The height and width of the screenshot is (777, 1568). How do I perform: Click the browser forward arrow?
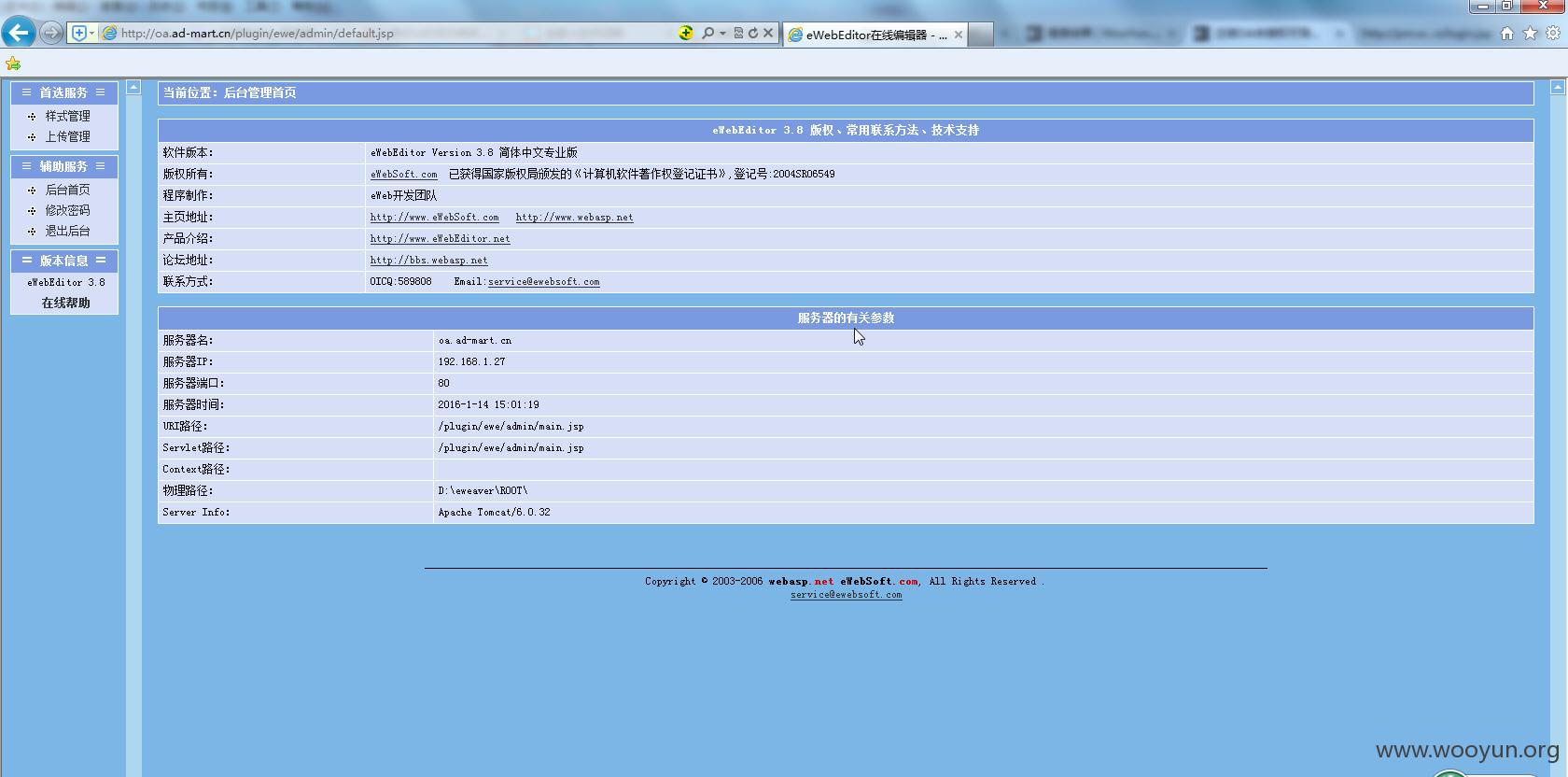(x=51, y=33)
